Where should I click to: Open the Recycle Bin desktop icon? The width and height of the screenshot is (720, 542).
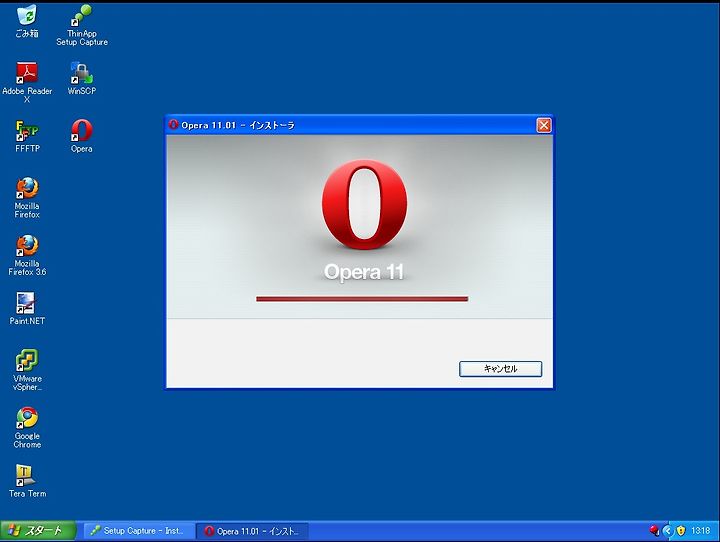tap(27, 21)
